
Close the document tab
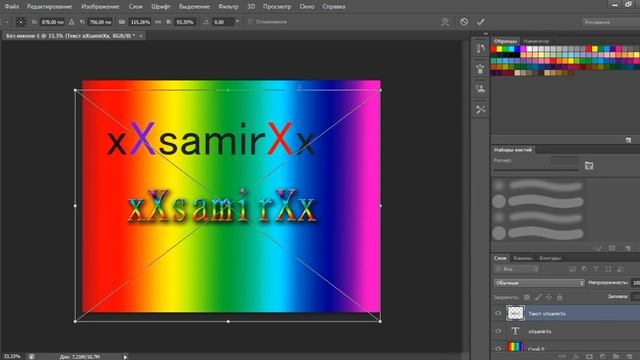click(141, 36)
